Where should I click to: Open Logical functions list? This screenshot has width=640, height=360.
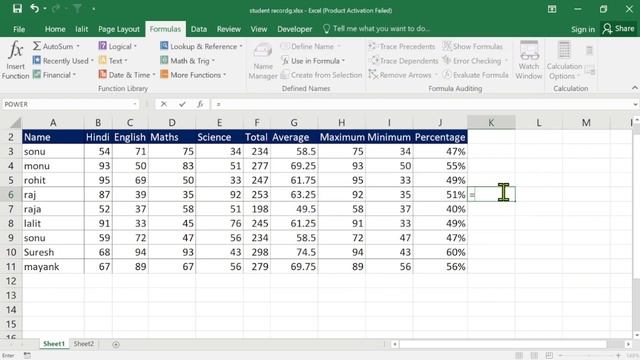(118, 47)
